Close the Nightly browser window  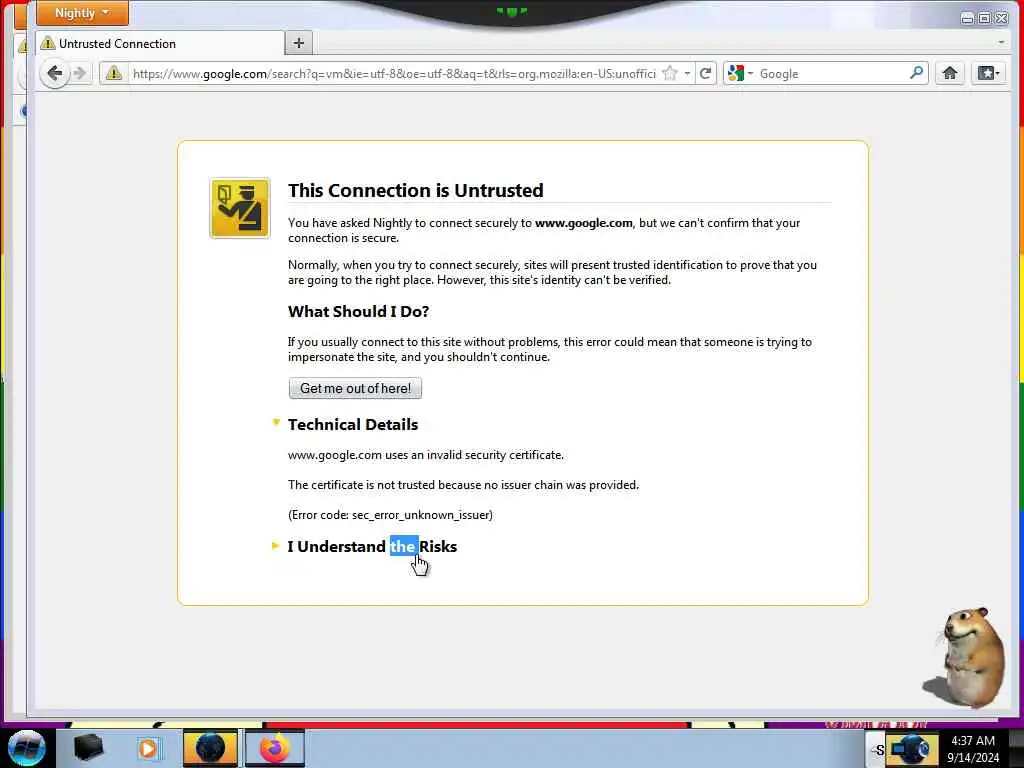1001,18
